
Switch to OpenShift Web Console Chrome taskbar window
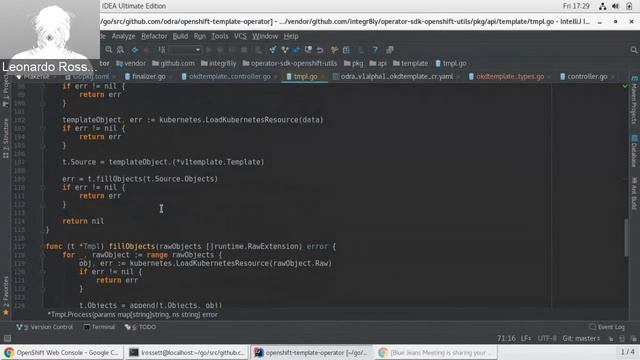coord(62,353)
